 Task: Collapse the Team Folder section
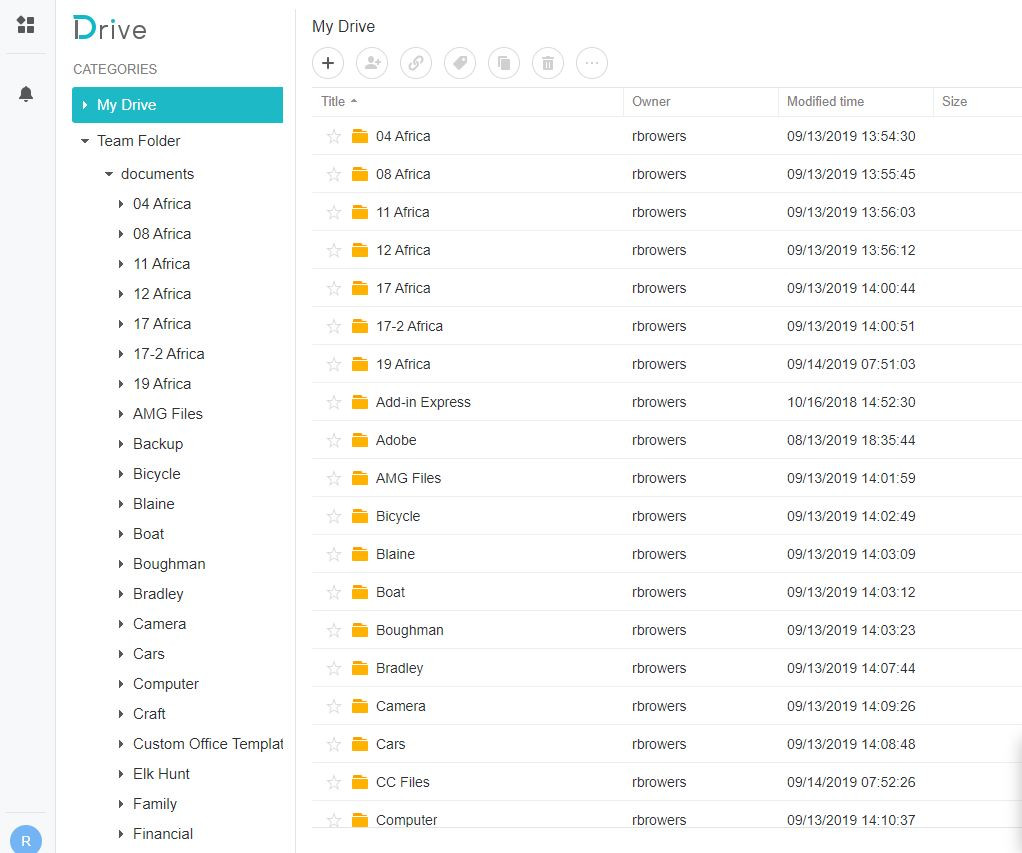[x=84, y=141]
